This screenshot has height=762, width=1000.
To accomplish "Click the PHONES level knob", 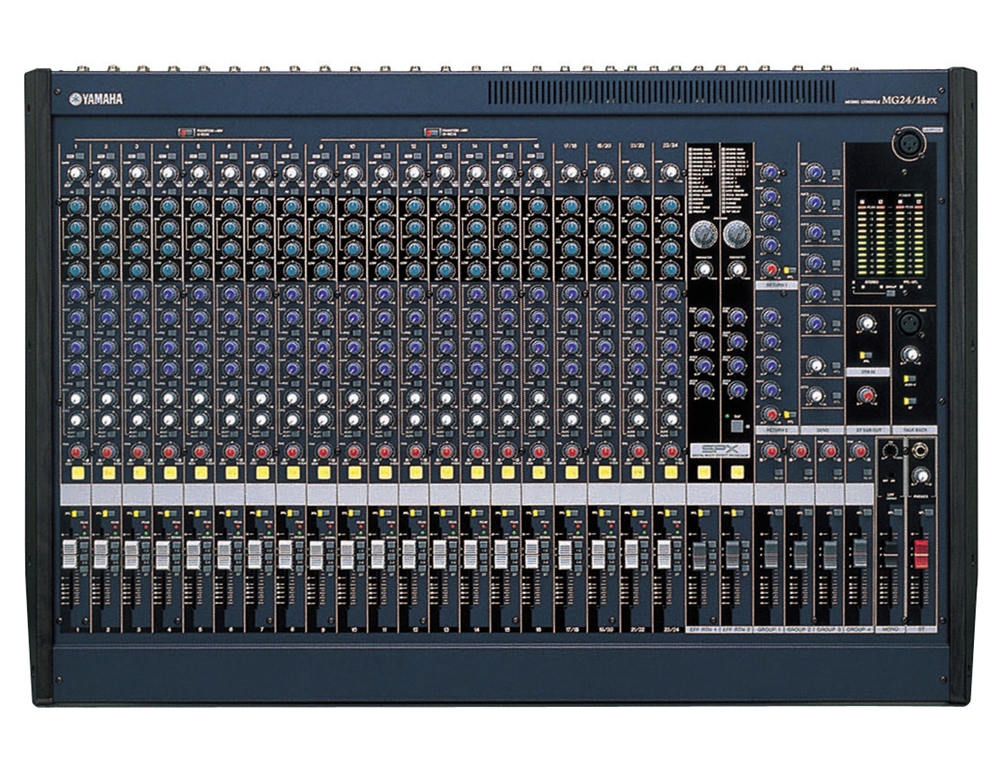I will [x=921, y=476].
